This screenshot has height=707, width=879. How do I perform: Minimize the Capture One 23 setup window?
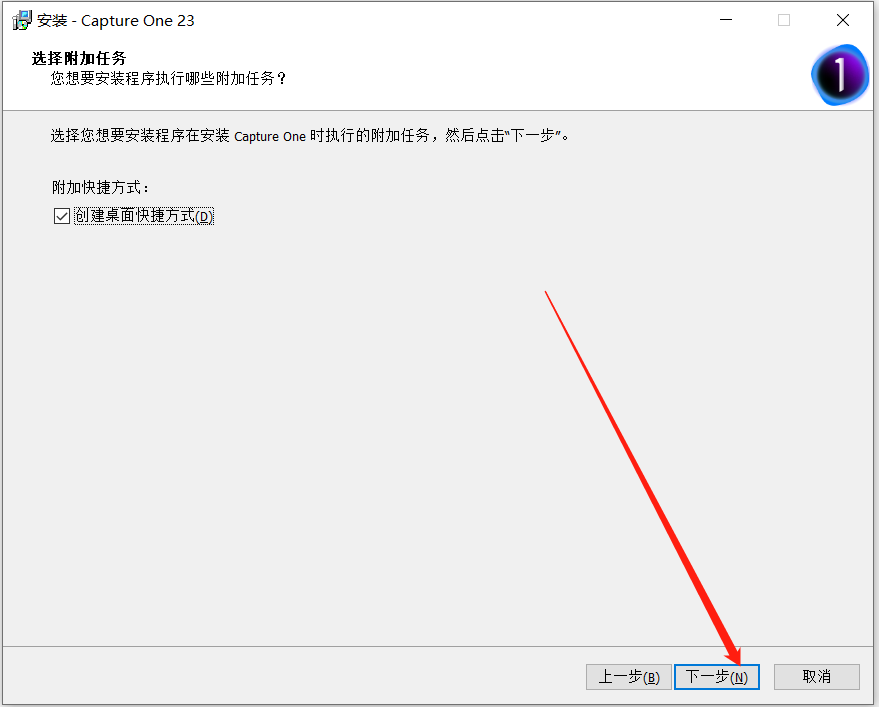(x=726, y=20)
